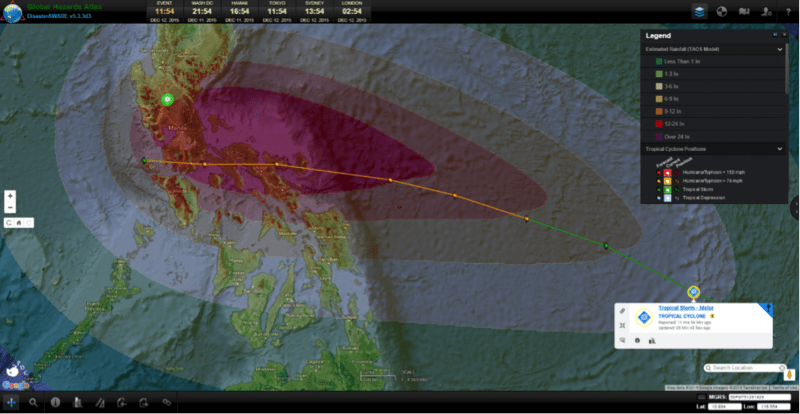Screen dimensions: 800x414
Task: Select the pan tool in bottom toolbar
Action: coord(11,402)
